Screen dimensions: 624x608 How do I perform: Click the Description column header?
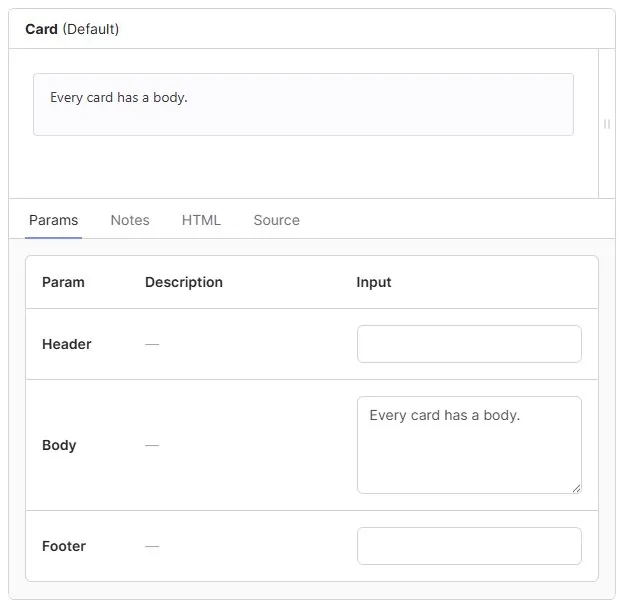click(184, 282)
